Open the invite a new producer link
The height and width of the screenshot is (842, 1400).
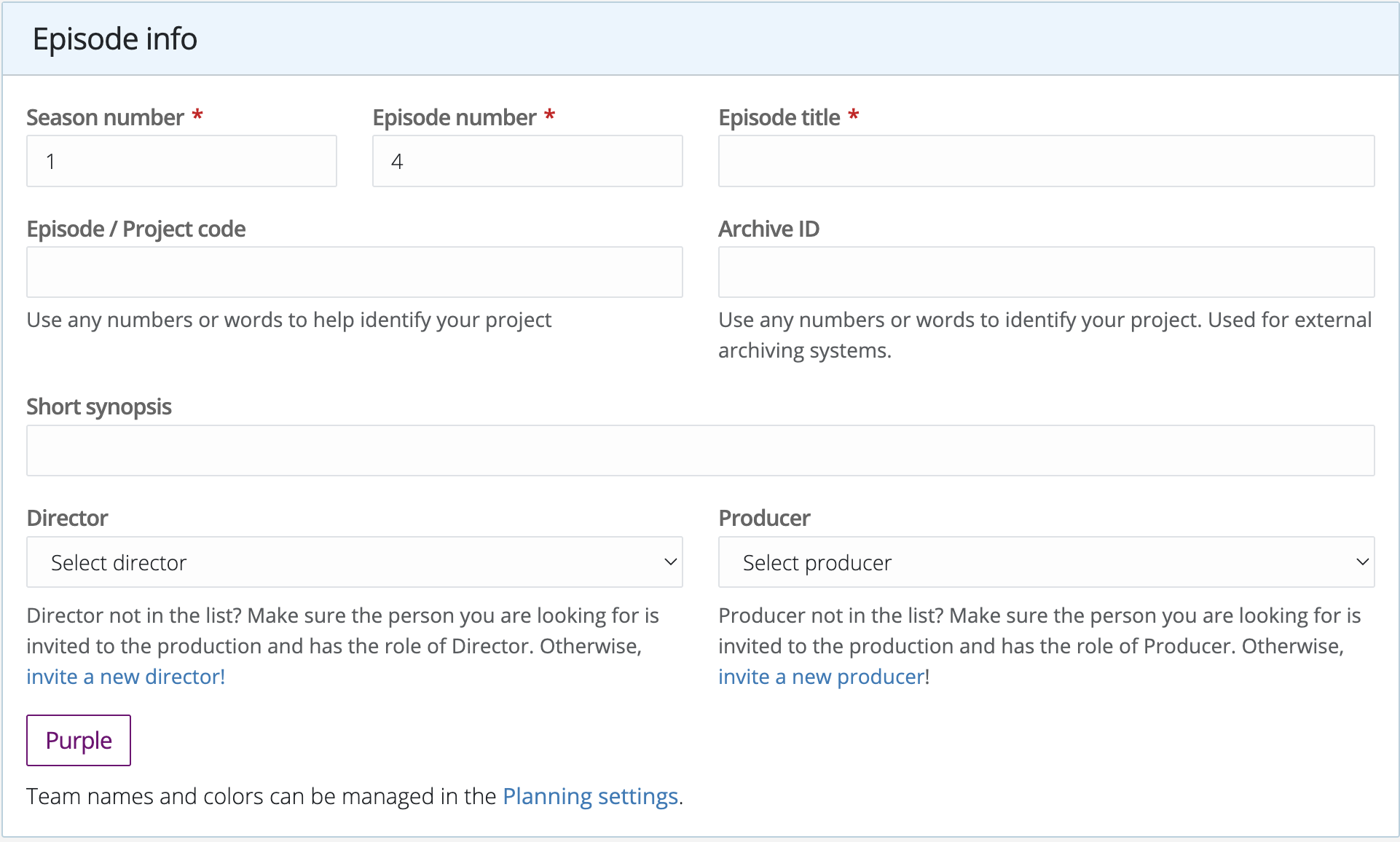click(821, 677)
